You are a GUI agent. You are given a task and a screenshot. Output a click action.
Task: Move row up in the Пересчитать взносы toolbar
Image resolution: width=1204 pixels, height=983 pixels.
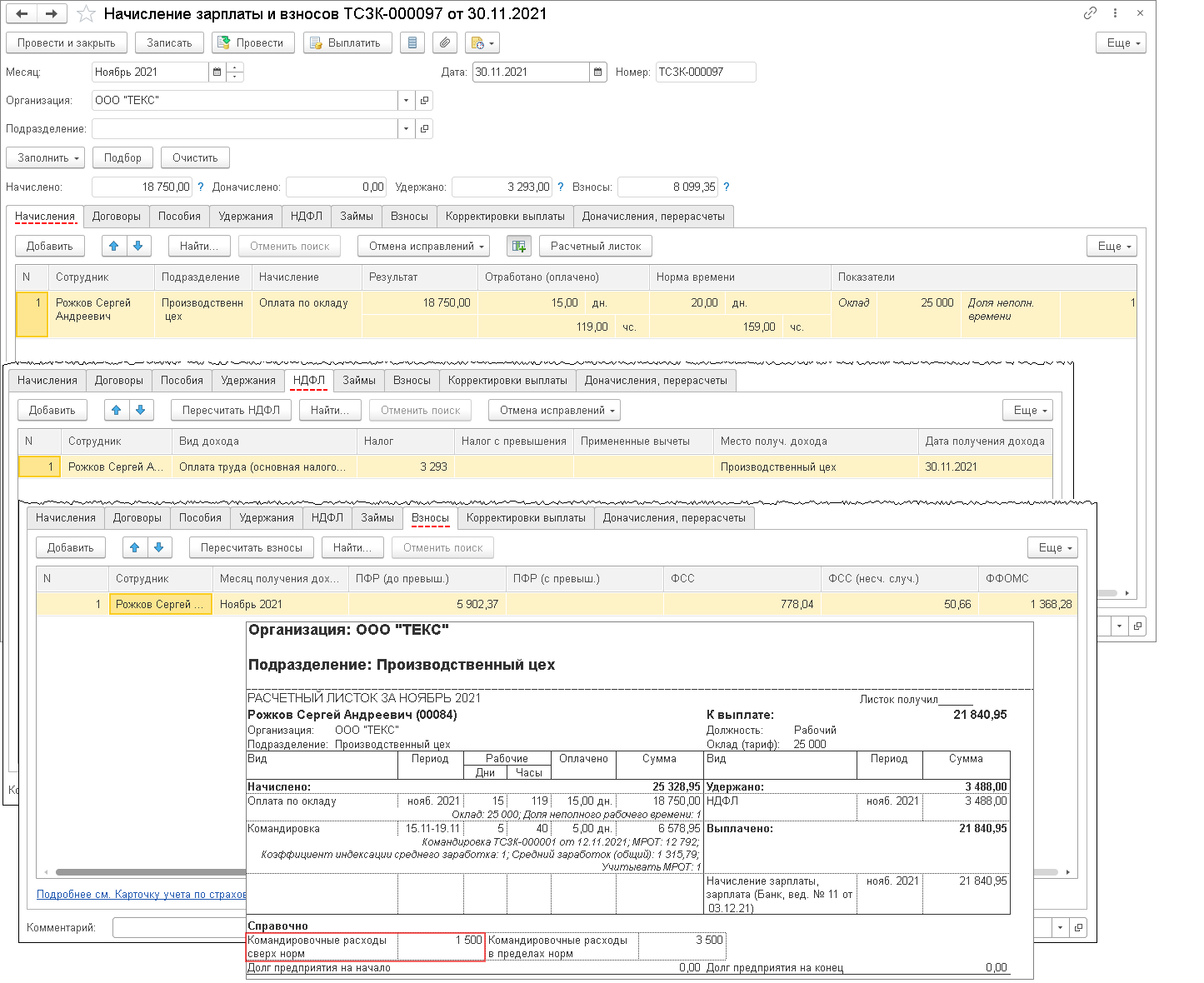[x=134, y=547]
